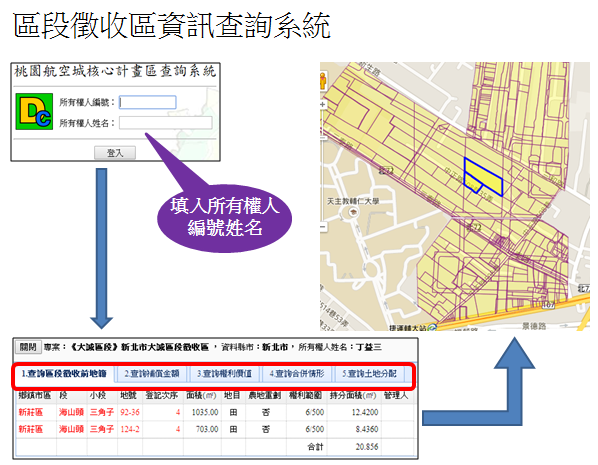Click land number 92-36 link

tap(130, 412)
